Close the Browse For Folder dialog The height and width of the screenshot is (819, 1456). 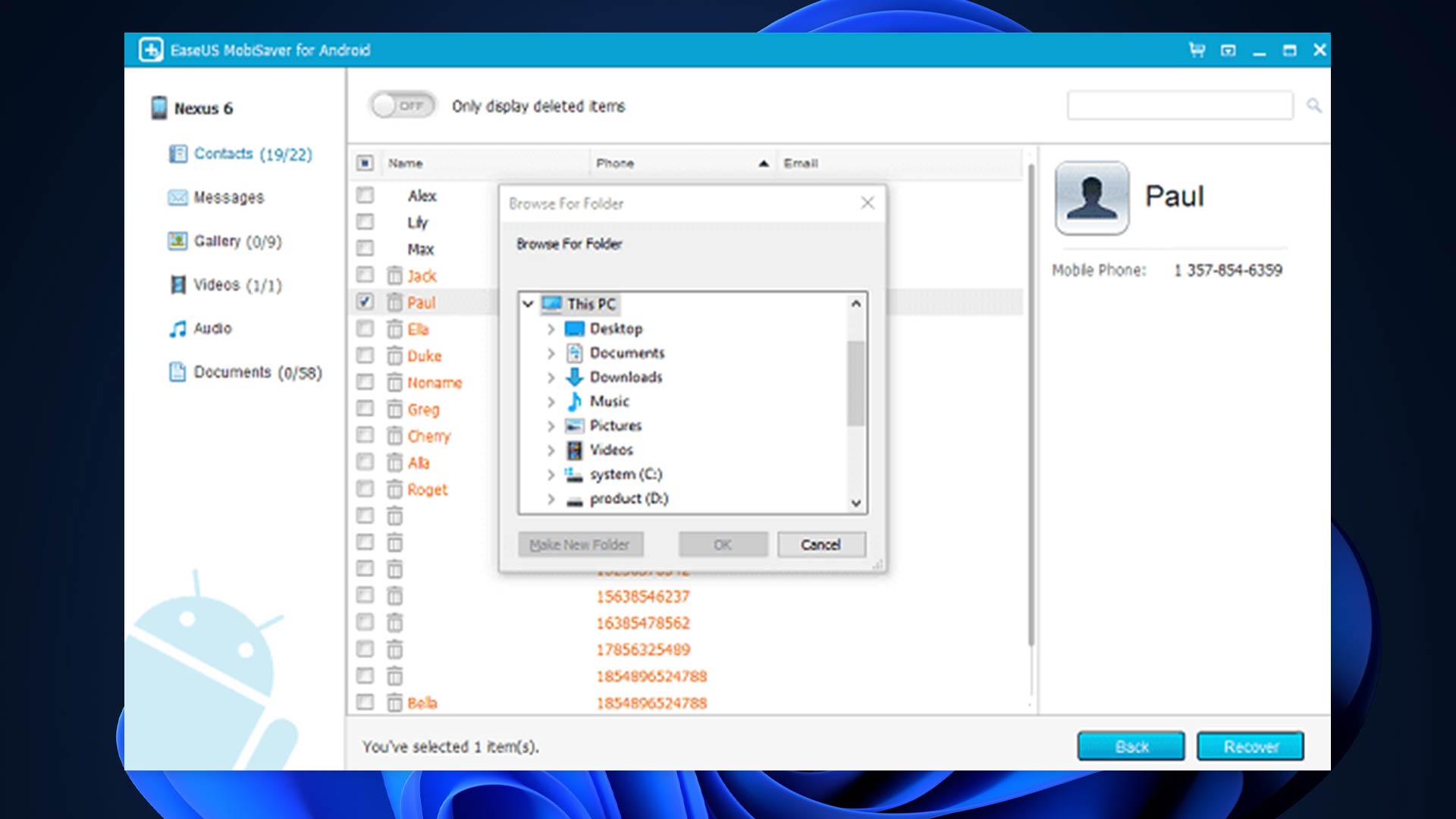868,203
